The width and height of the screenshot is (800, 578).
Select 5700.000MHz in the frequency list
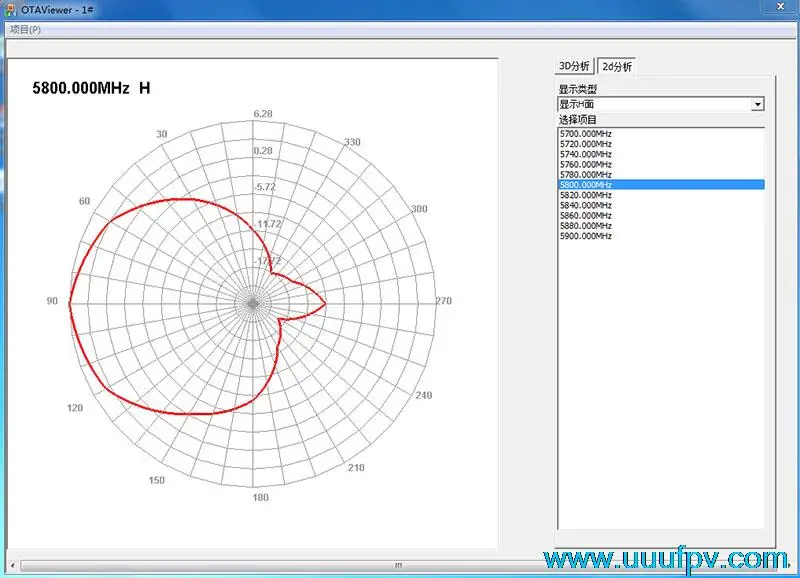[586, 134]
